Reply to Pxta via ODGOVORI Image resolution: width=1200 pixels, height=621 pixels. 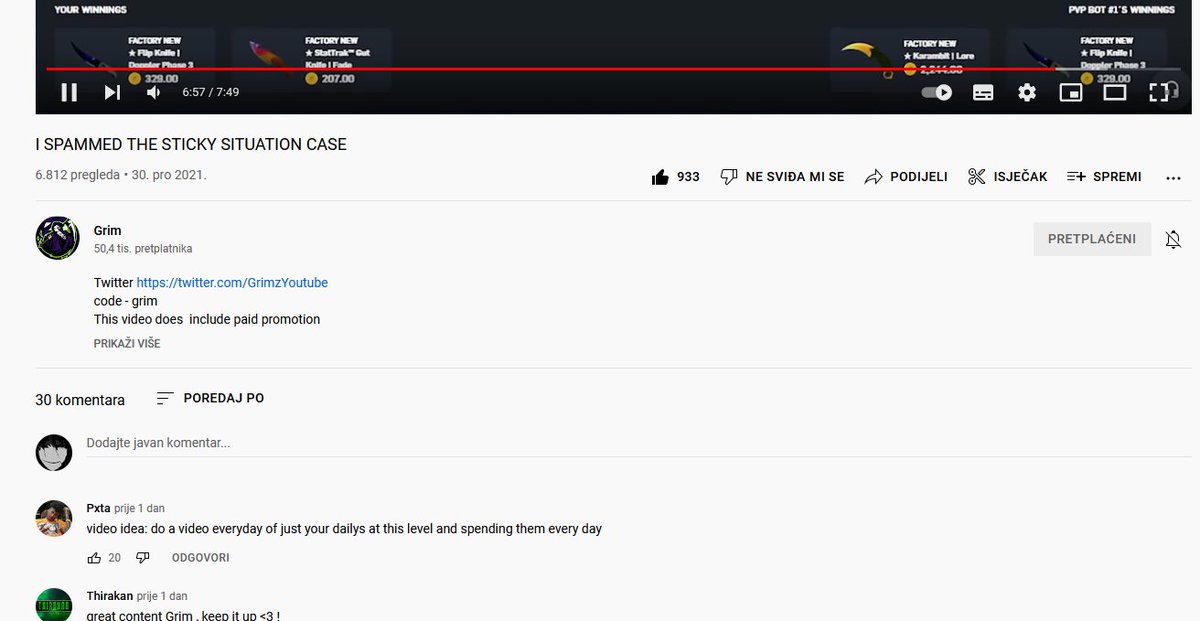[x=201, y=557]
